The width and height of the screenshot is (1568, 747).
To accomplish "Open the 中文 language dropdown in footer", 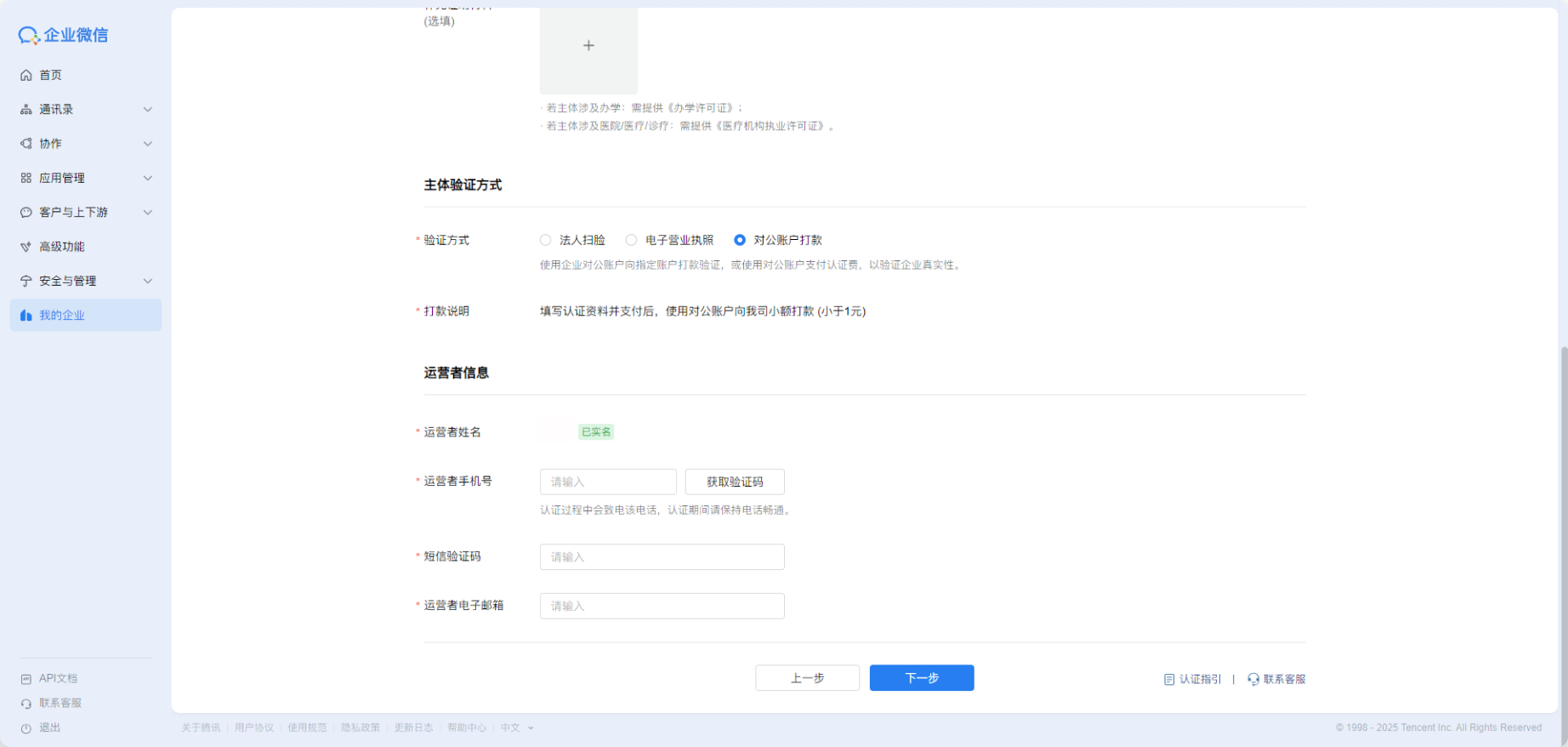I will tap(517, 728).
